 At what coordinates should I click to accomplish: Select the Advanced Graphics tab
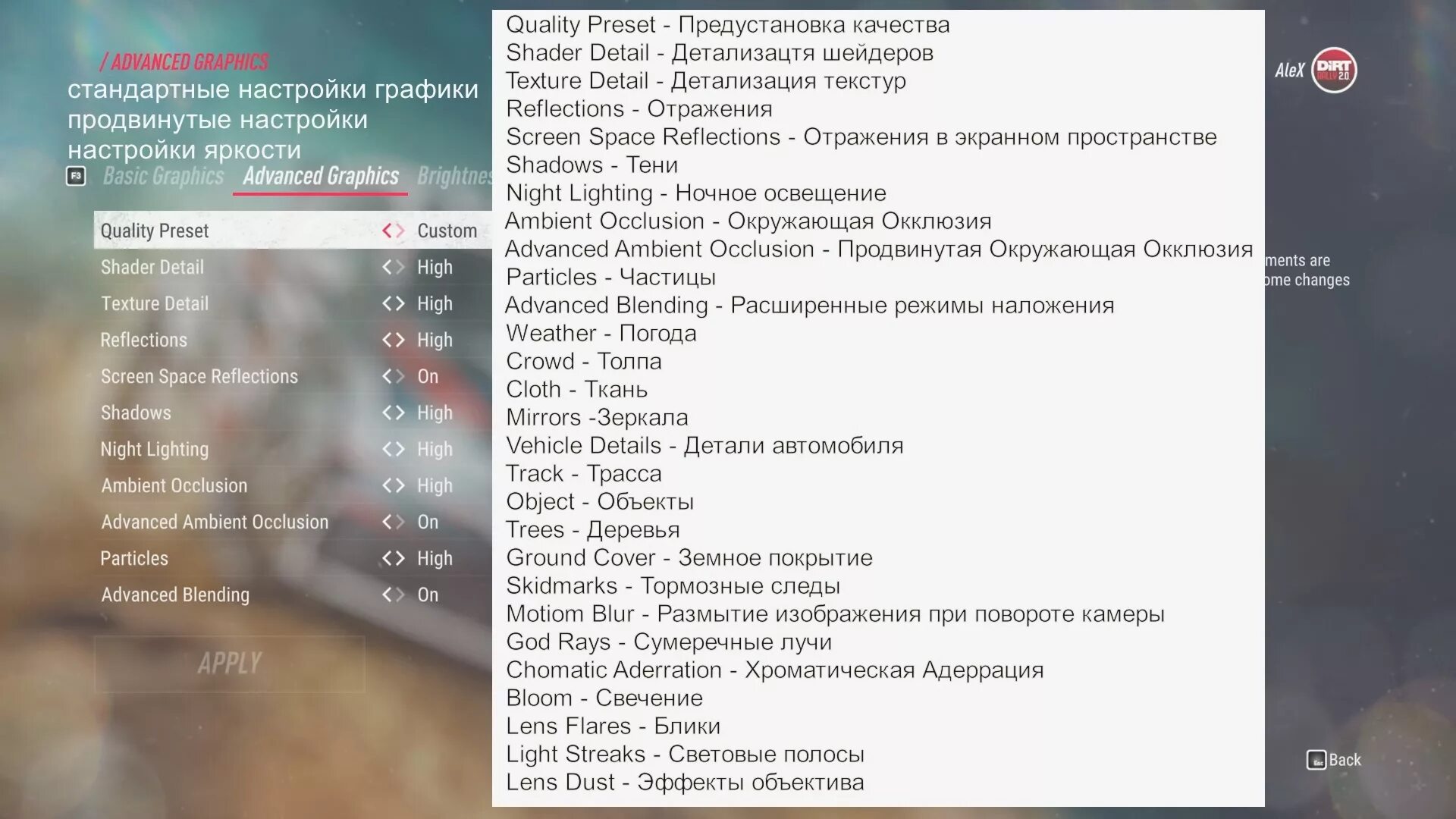(321, 176)
